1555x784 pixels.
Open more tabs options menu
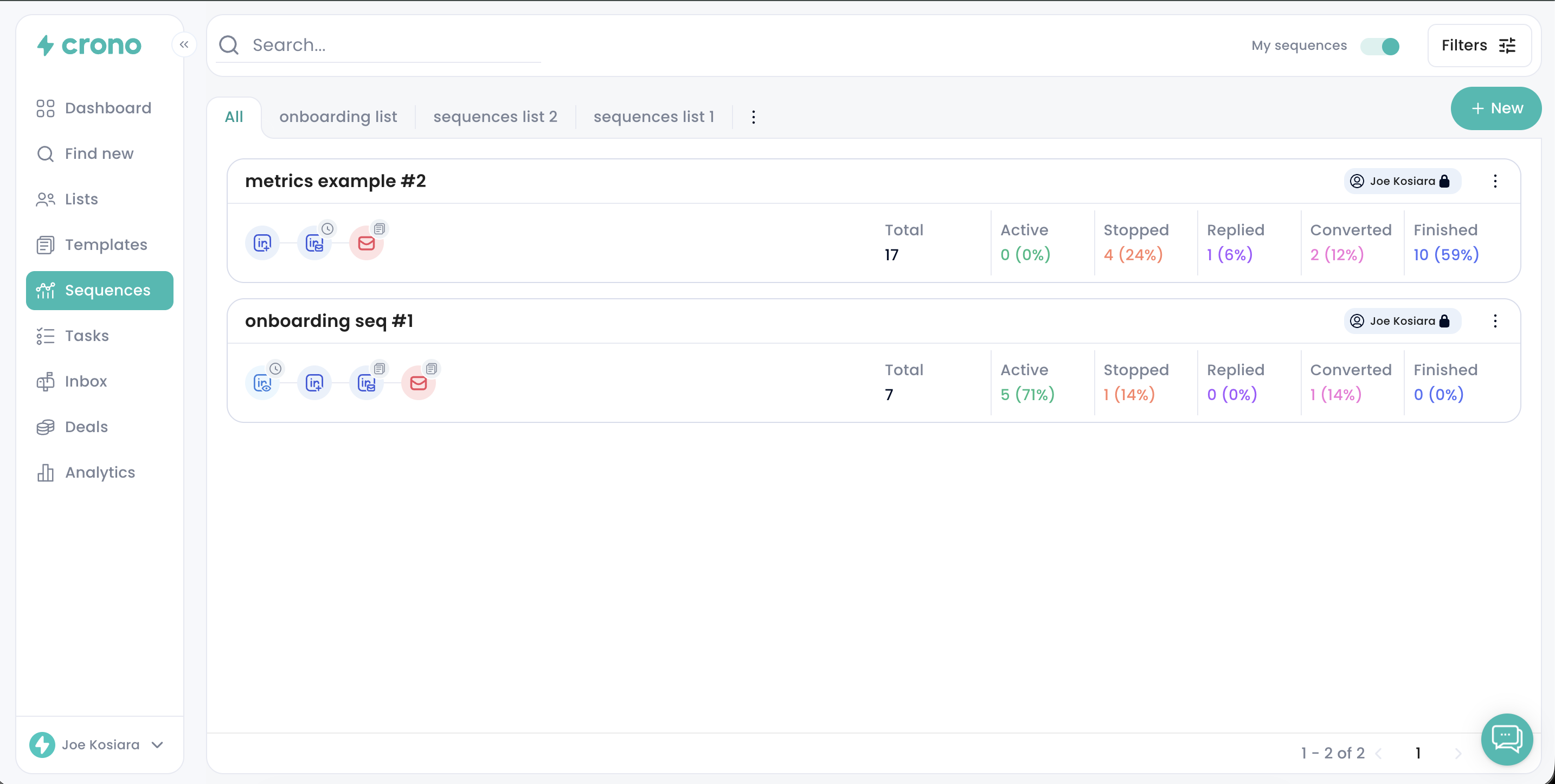753,117
